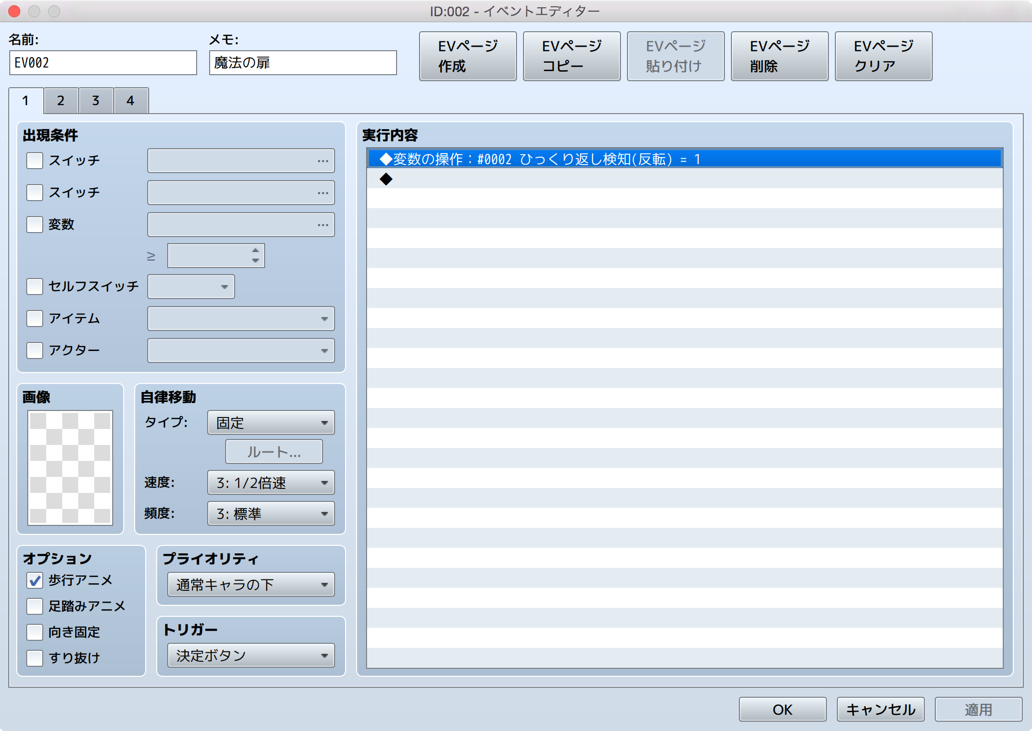Enable the アイテム condition checkbox

pyautogui.click(x=34, y=318)
